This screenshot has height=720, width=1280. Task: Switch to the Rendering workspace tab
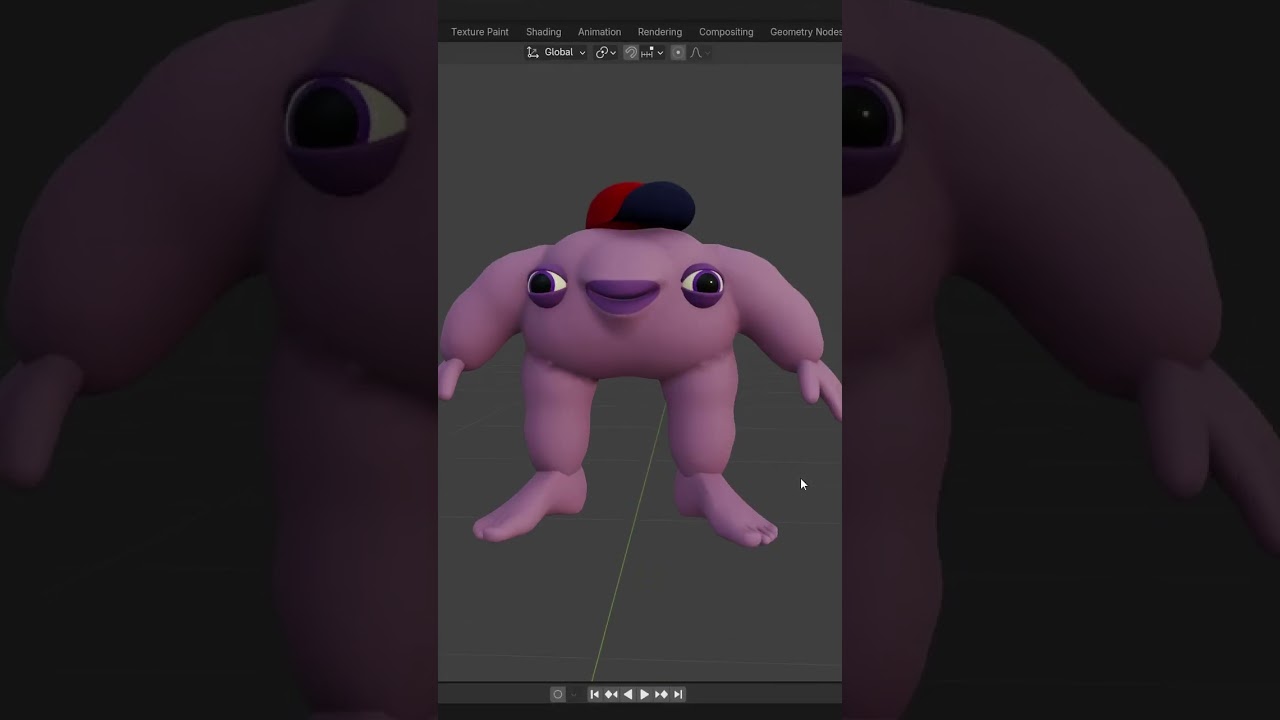click(659, 32)
